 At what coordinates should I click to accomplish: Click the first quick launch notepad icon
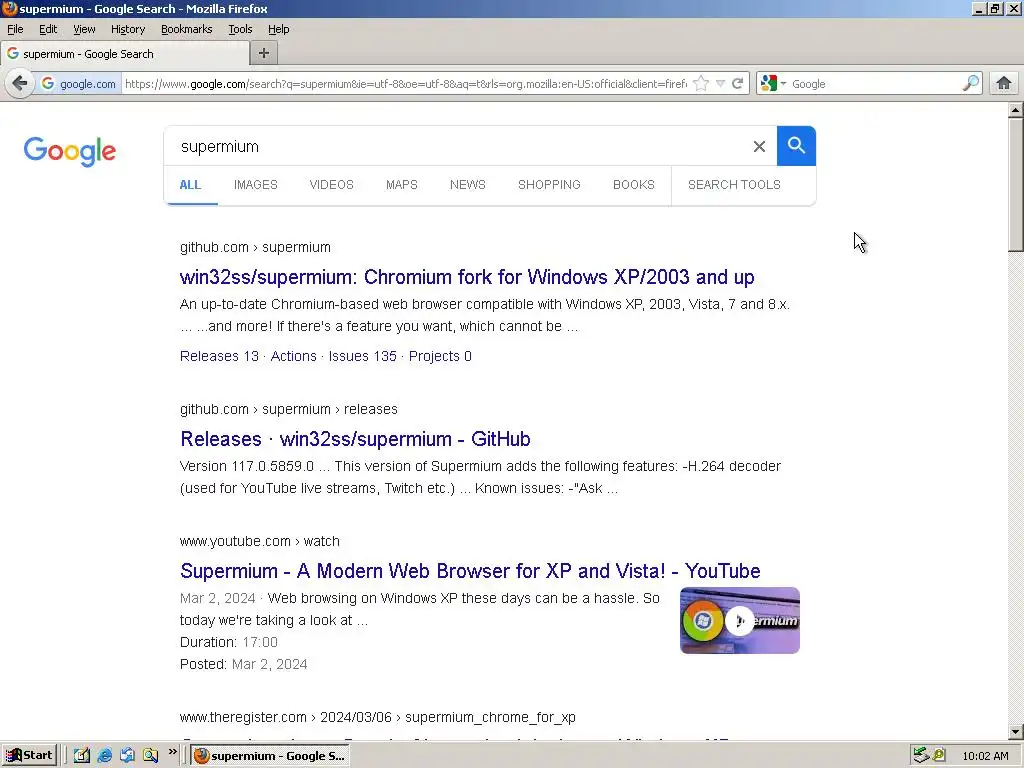coord(82,756)
